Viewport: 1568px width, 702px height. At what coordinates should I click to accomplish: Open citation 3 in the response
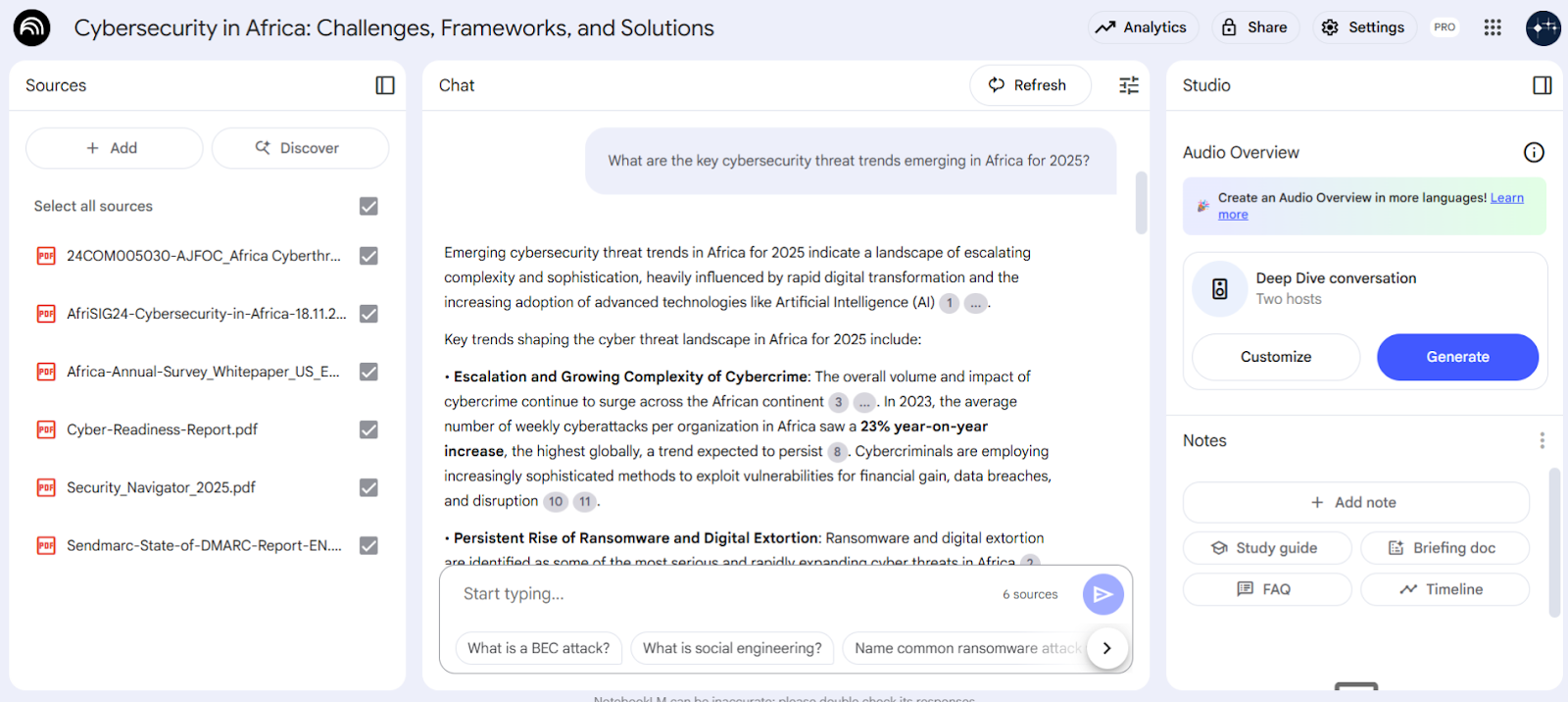pyautogui.click(x=838, y=402)
